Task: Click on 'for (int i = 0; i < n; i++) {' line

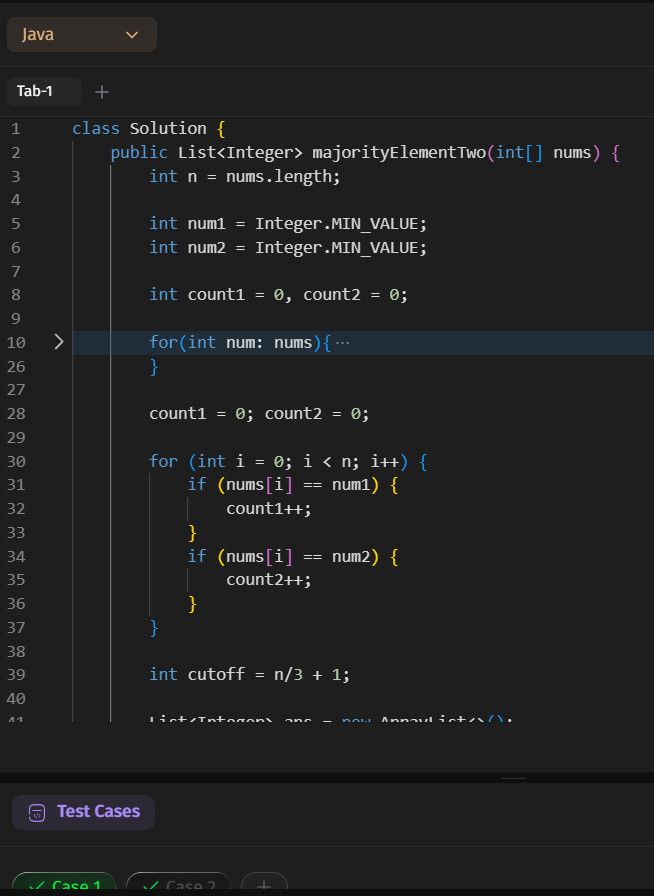Action: click(x=288, y=461)
